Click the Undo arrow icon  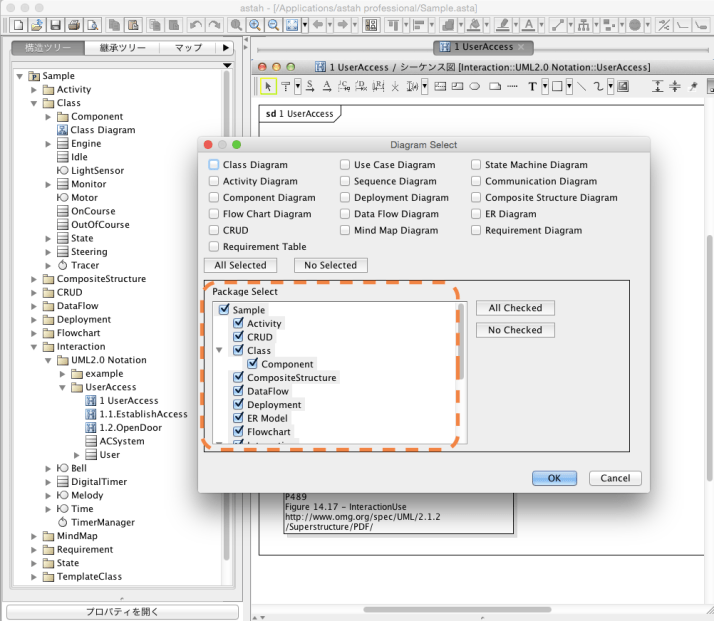click(195, 24)
